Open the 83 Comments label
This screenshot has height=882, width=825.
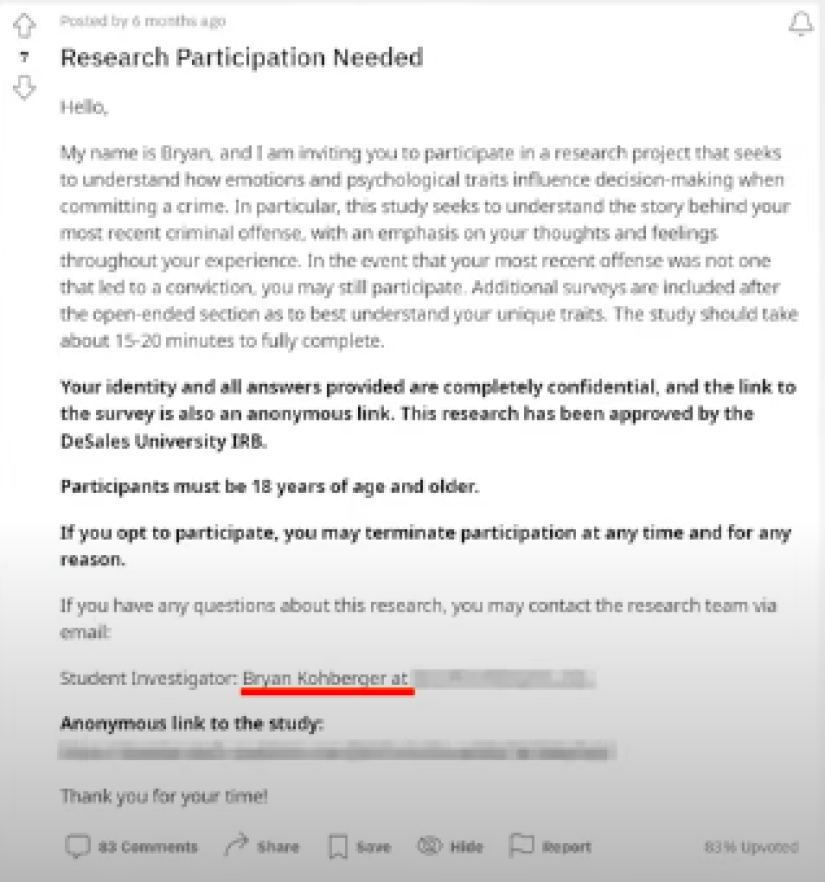(147, 847)
